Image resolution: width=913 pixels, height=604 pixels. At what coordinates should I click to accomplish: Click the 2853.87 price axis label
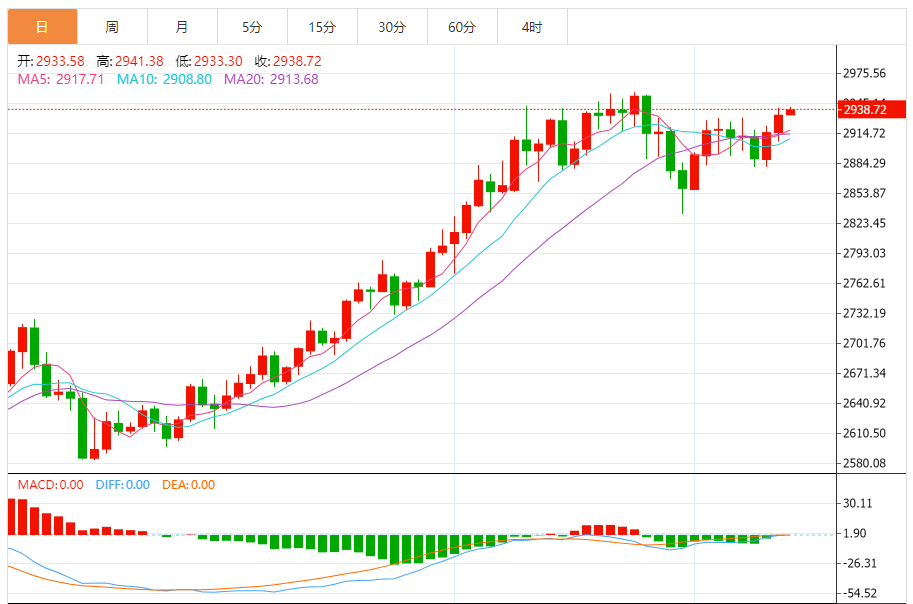click(865, 193)
